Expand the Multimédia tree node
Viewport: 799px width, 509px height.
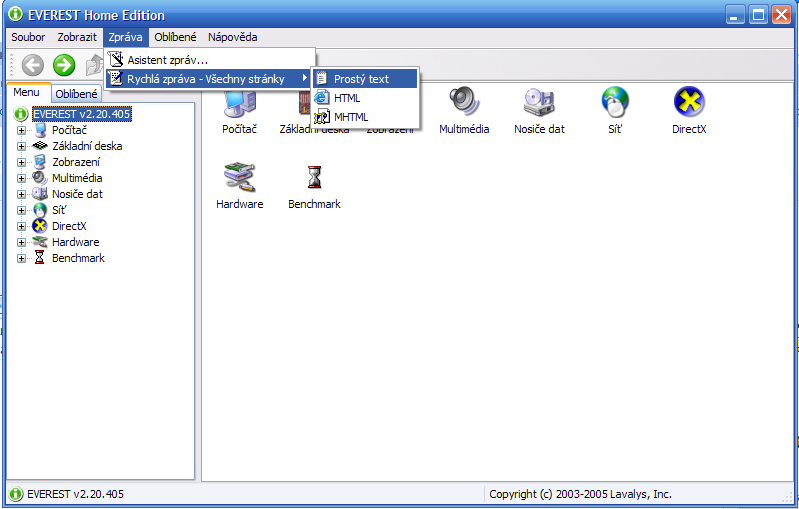click(21, 178)
